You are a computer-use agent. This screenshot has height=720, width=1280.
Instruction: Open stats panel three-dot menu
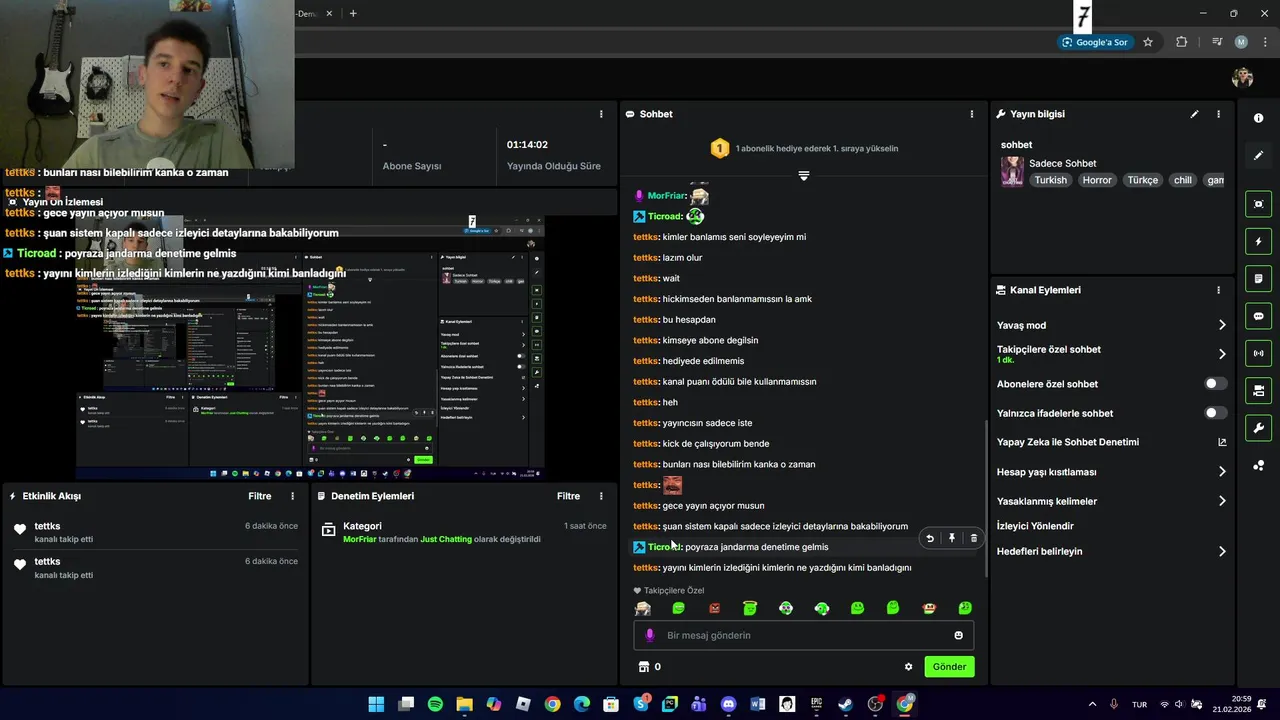tap(601, 114)
